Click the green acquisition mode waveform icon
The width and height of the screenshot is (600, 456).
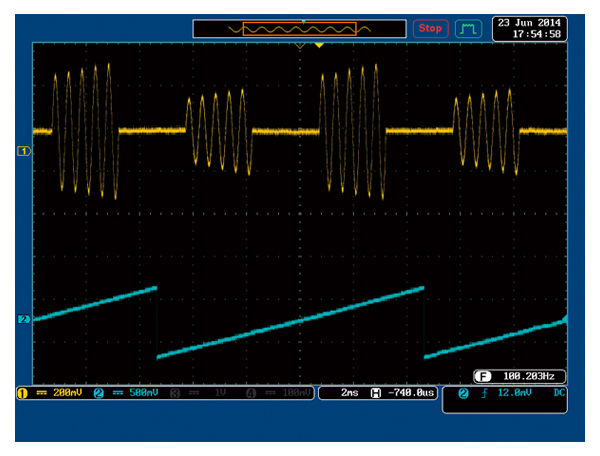click(468, 28)
